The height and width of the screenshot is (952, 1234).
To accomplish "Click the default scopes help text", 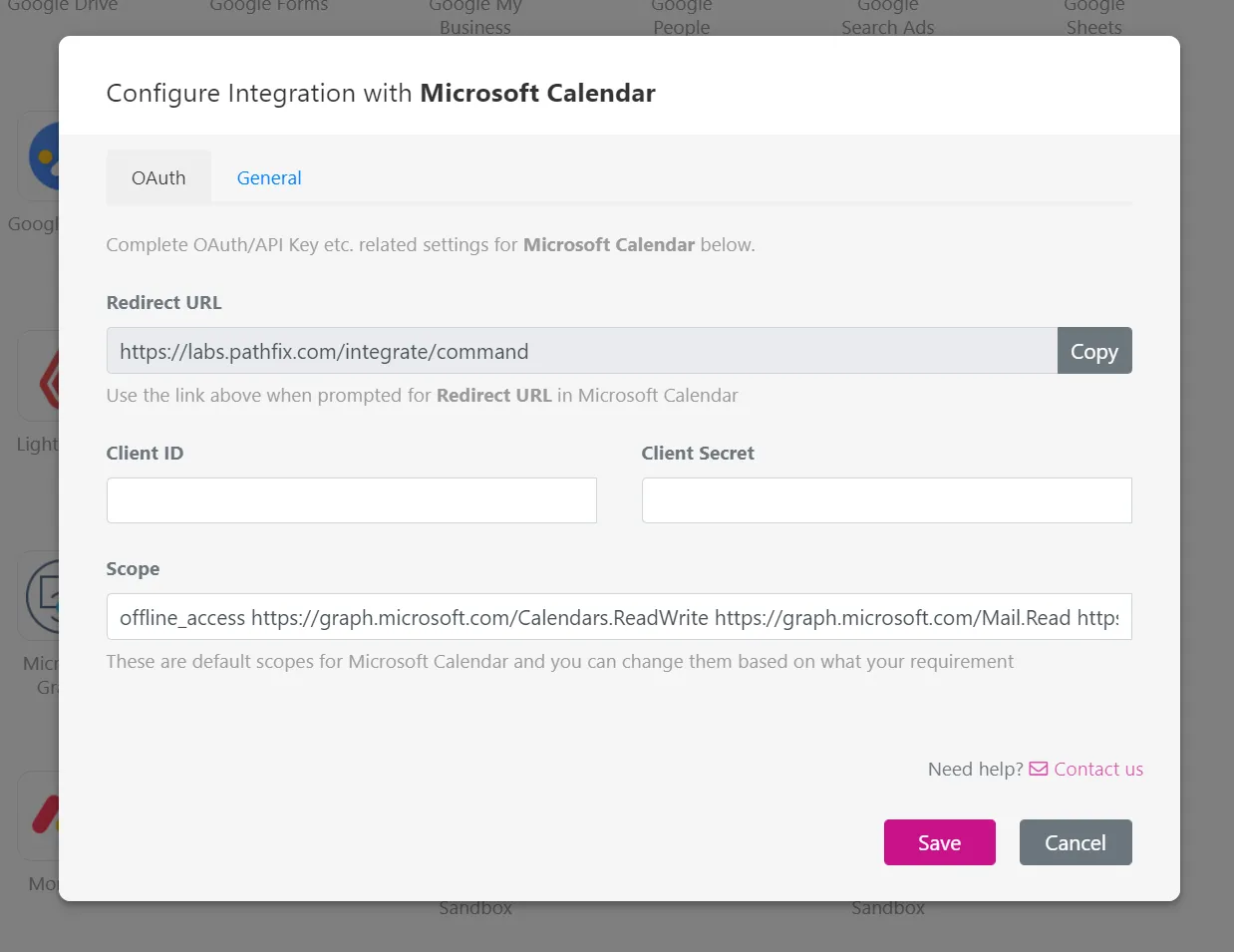I will [560, 661].
